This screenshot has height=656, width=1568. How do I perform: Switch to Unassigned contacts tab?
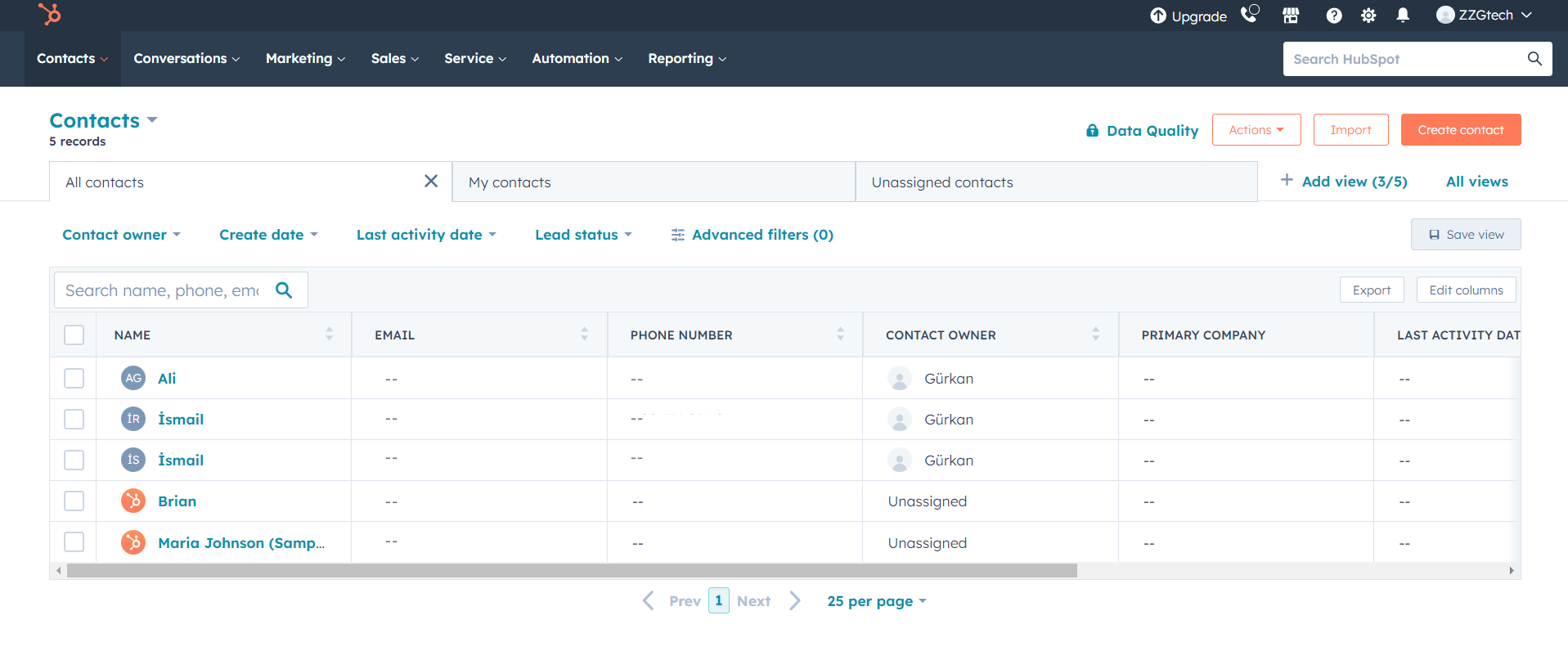[x=1056, y=182]
